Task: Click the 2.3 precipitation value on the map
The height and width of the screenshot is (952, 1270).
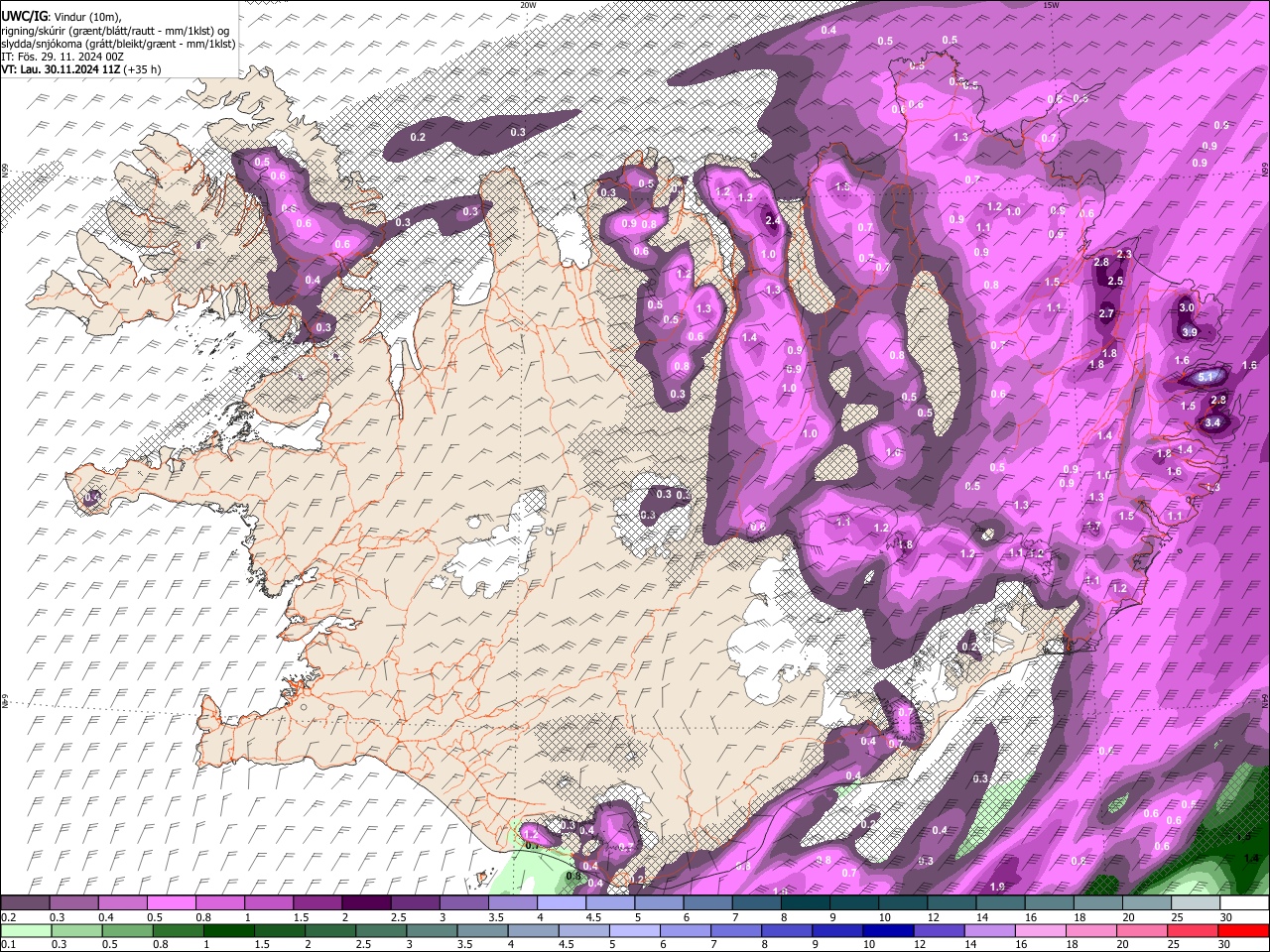Action: (1124, 255)
